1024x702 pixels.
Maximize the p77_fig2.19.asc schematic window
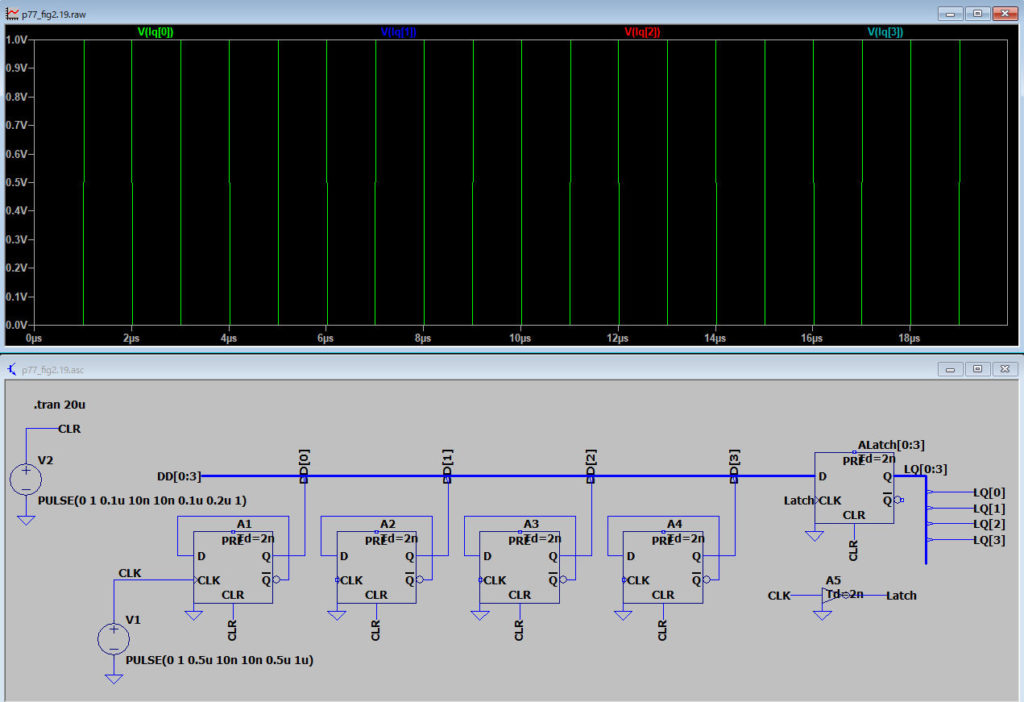tap(976, 368)
